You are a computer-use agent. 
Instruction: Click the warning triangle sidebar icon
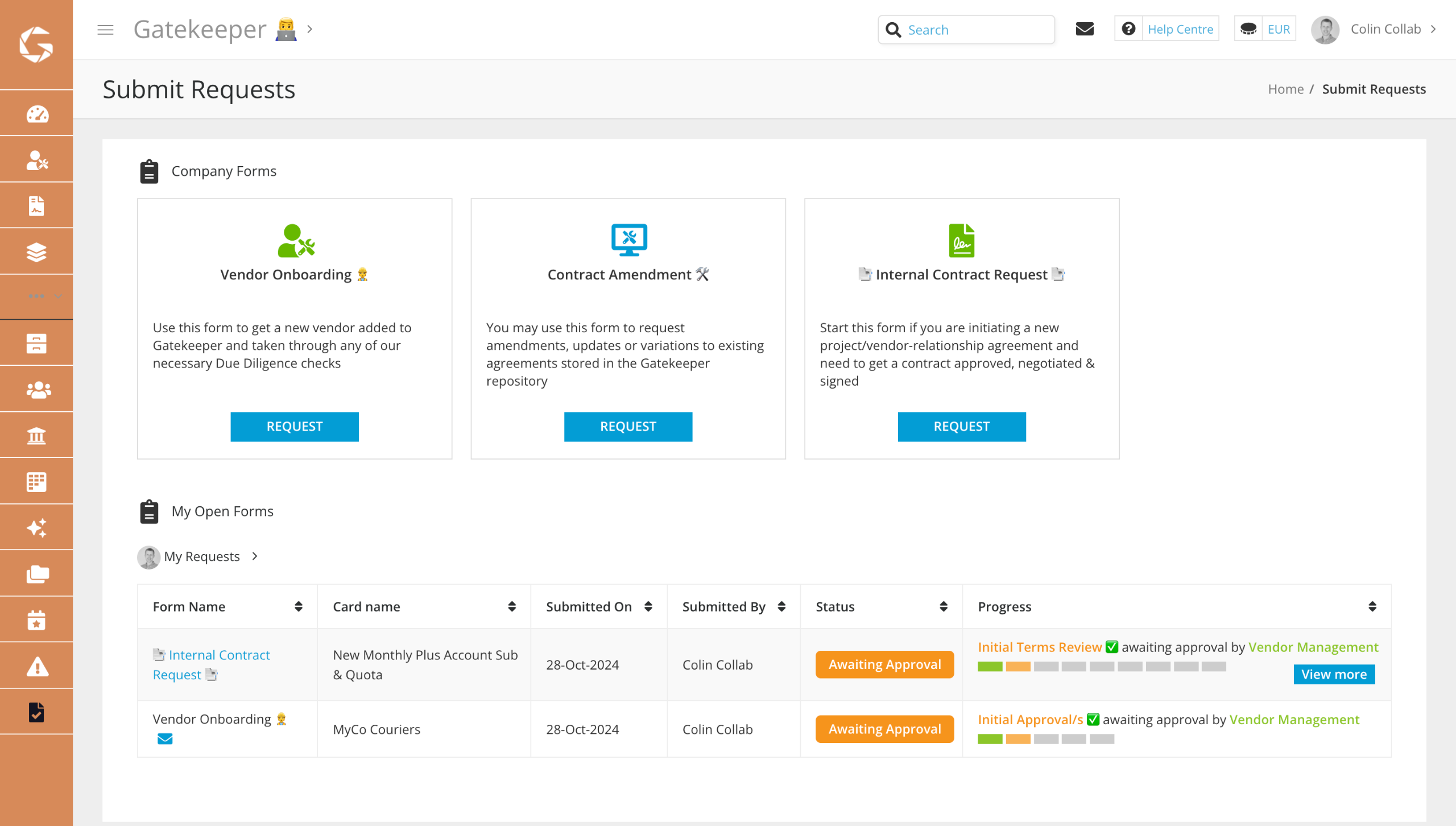click(37, 666)
